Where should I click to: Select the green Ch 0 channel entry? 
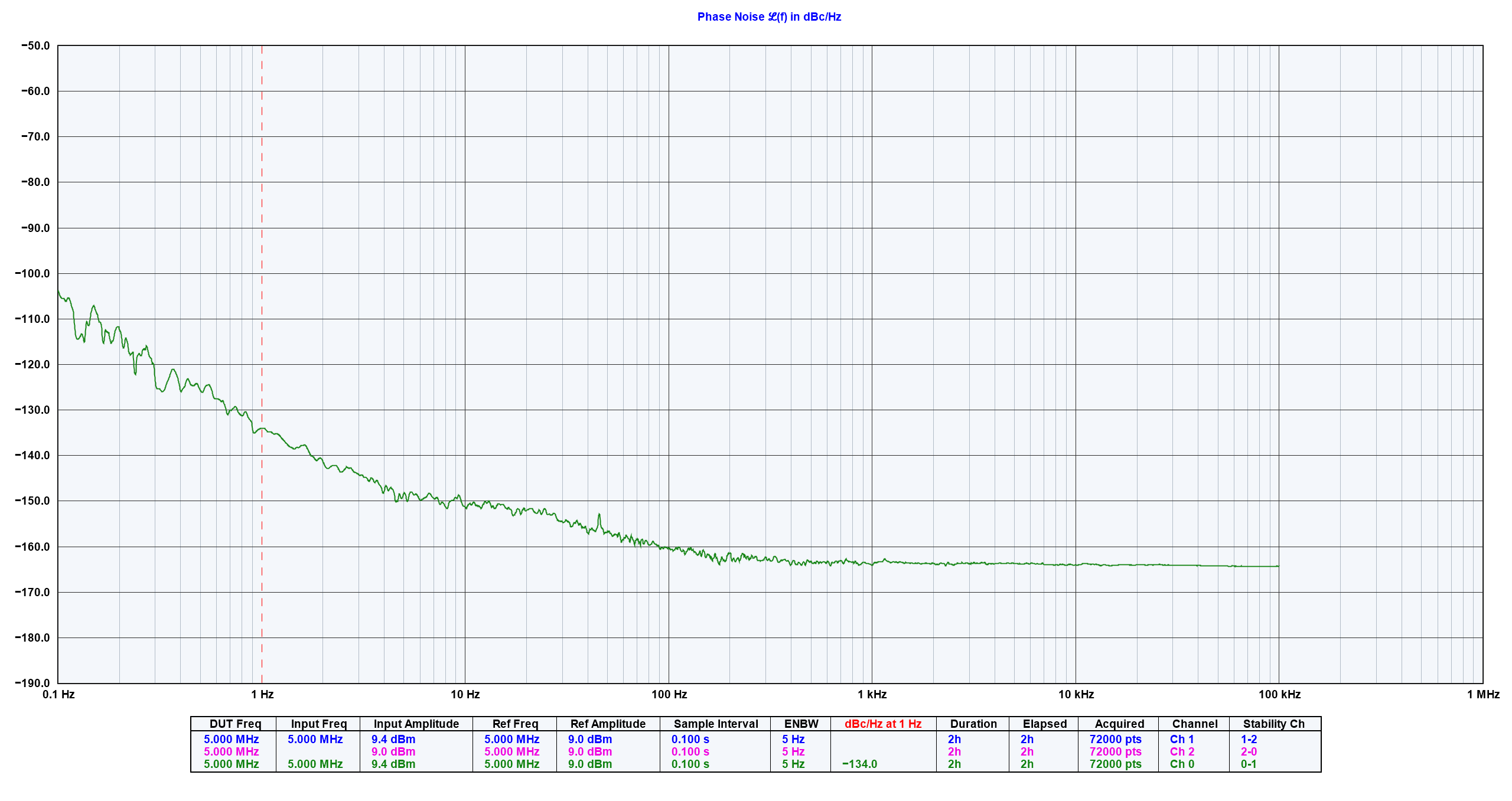pyautogui.click(x=1181, y=764)
